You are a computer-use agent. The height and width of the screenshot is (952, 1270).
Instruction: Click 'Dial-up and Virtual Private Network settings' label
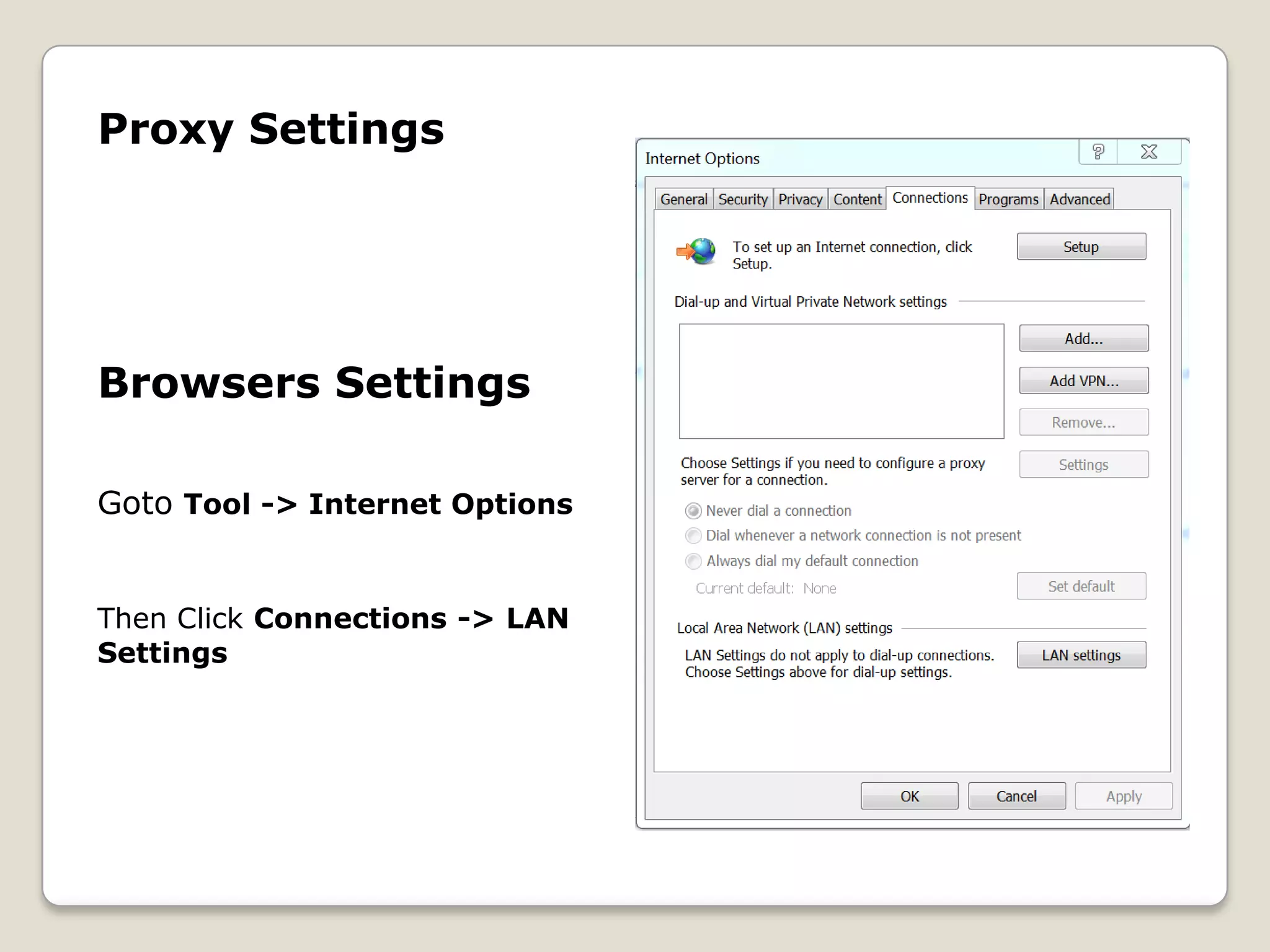(810, 302)
